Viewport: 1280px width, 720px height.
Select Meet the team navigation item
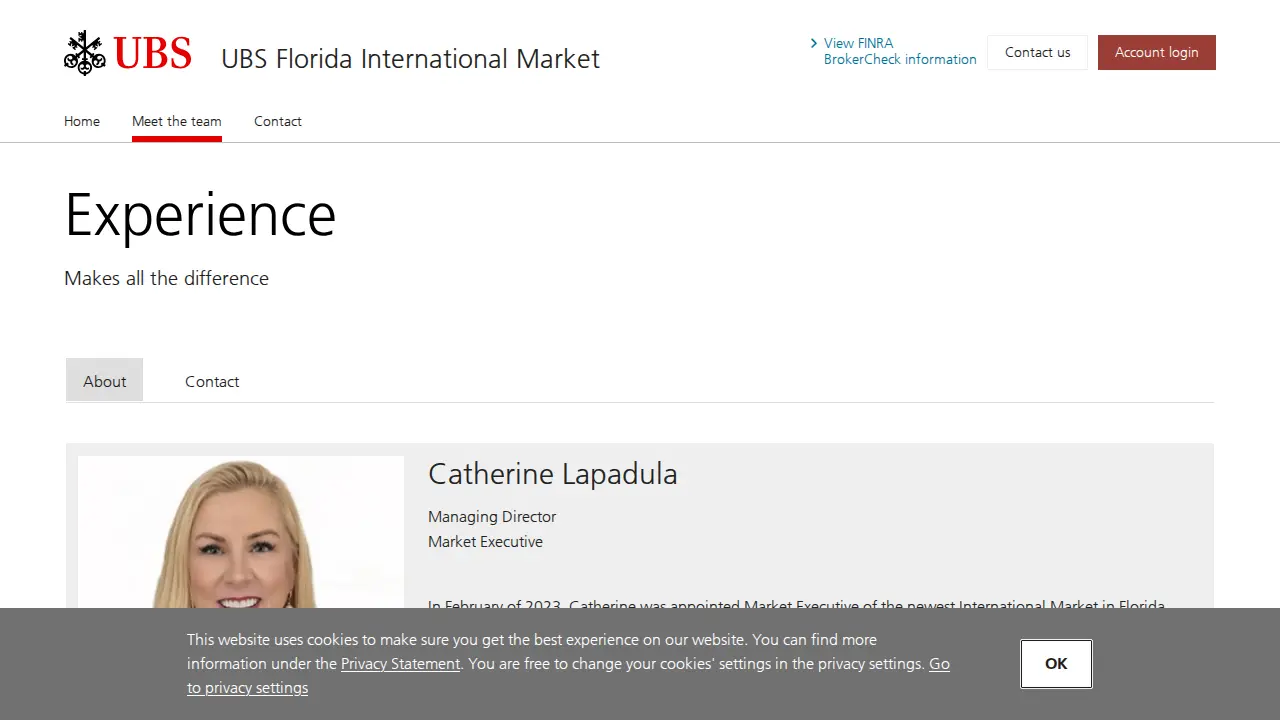coord(177,121)
